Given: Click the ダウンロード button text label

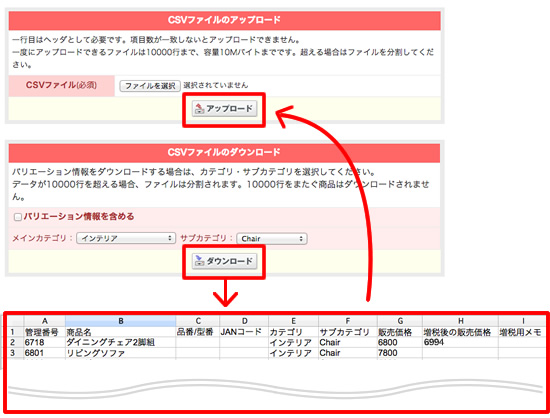Looking at the screenshot, I should (x=229, y=261).
